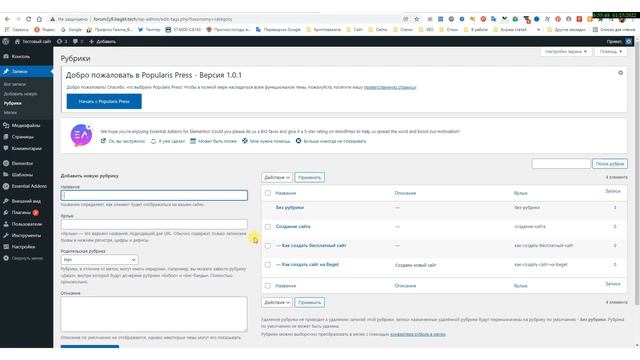Expand the Настройки экрана panel
Screen dimensions: 640x360
point(566,52)
